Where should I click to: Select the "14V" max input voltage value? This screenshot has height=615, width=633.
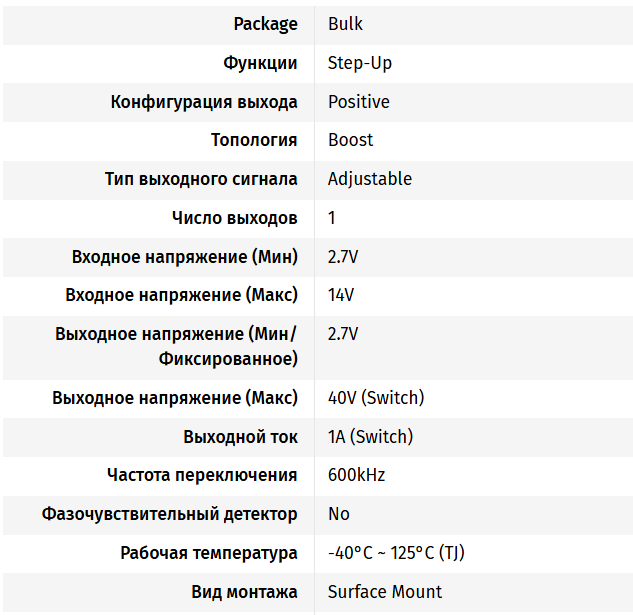click(x=340, y=296)
